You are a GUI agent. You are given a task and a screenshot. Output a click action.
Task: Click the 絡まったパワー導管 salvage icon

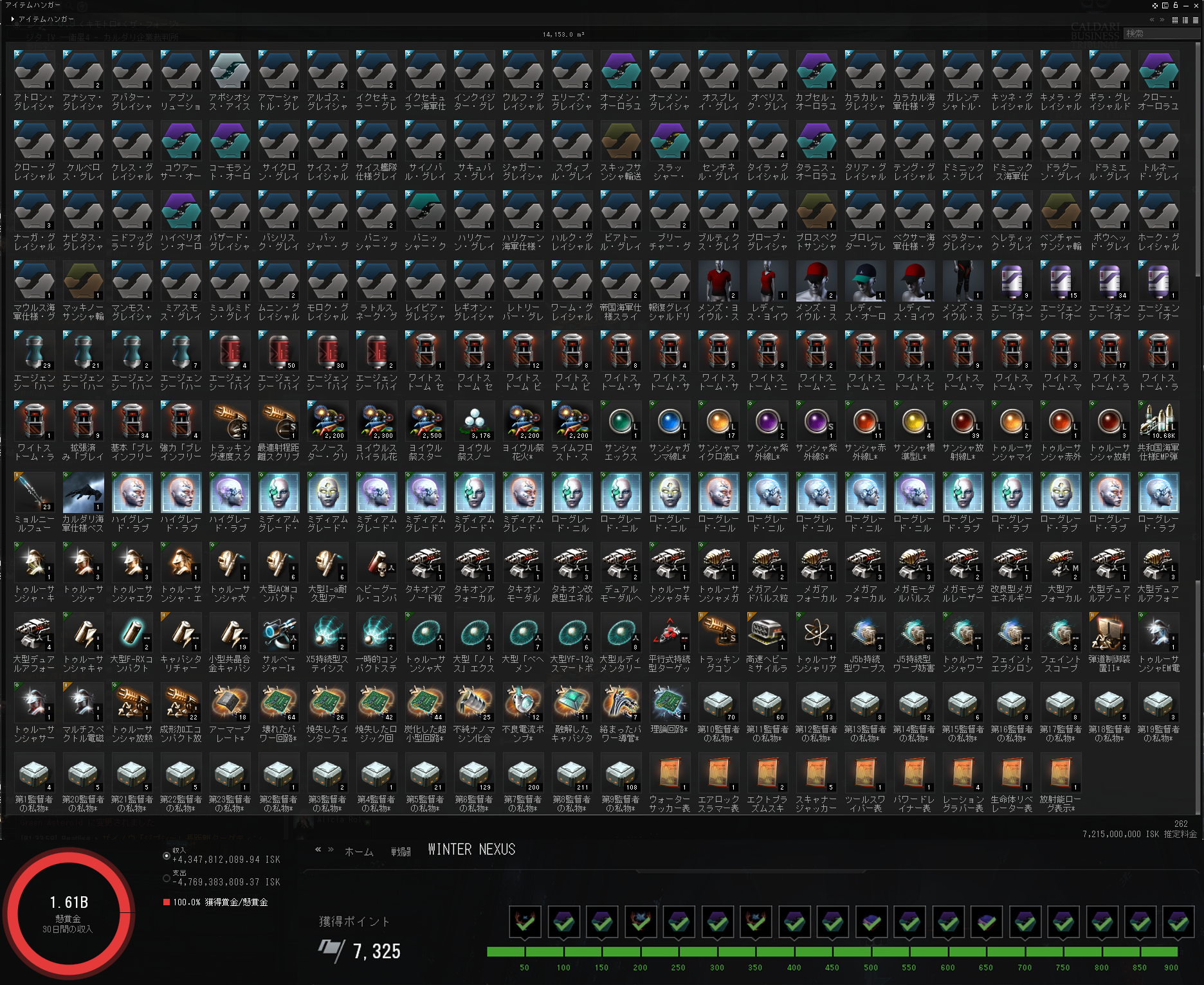pos(621,703)
